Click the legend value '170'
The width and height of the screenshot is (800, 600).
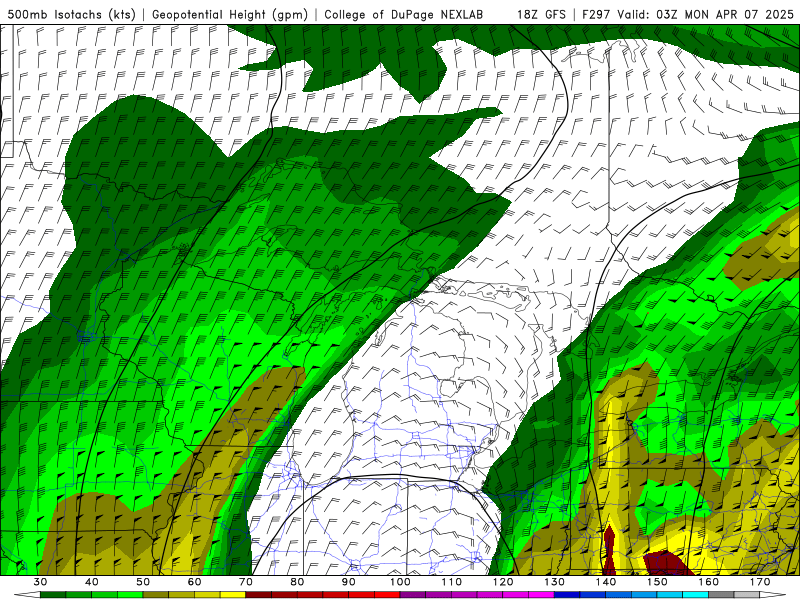point(760,582)
